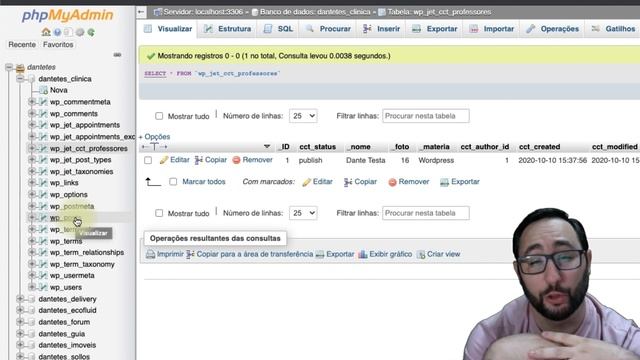Sort by cct_created column header
Screen dimensions: 640x360
point(539,147)
